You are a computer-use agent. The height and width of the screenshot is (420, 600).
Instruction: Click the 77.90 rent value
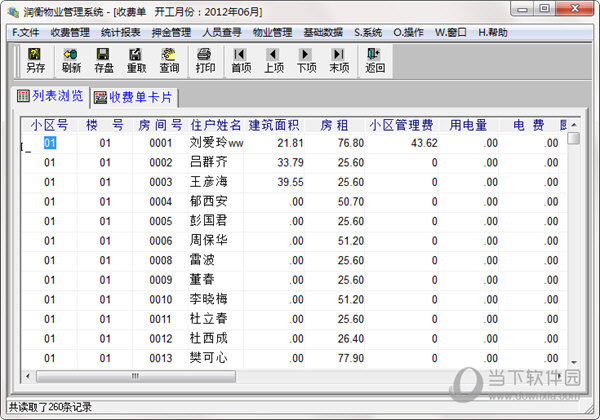click(351, 358)
